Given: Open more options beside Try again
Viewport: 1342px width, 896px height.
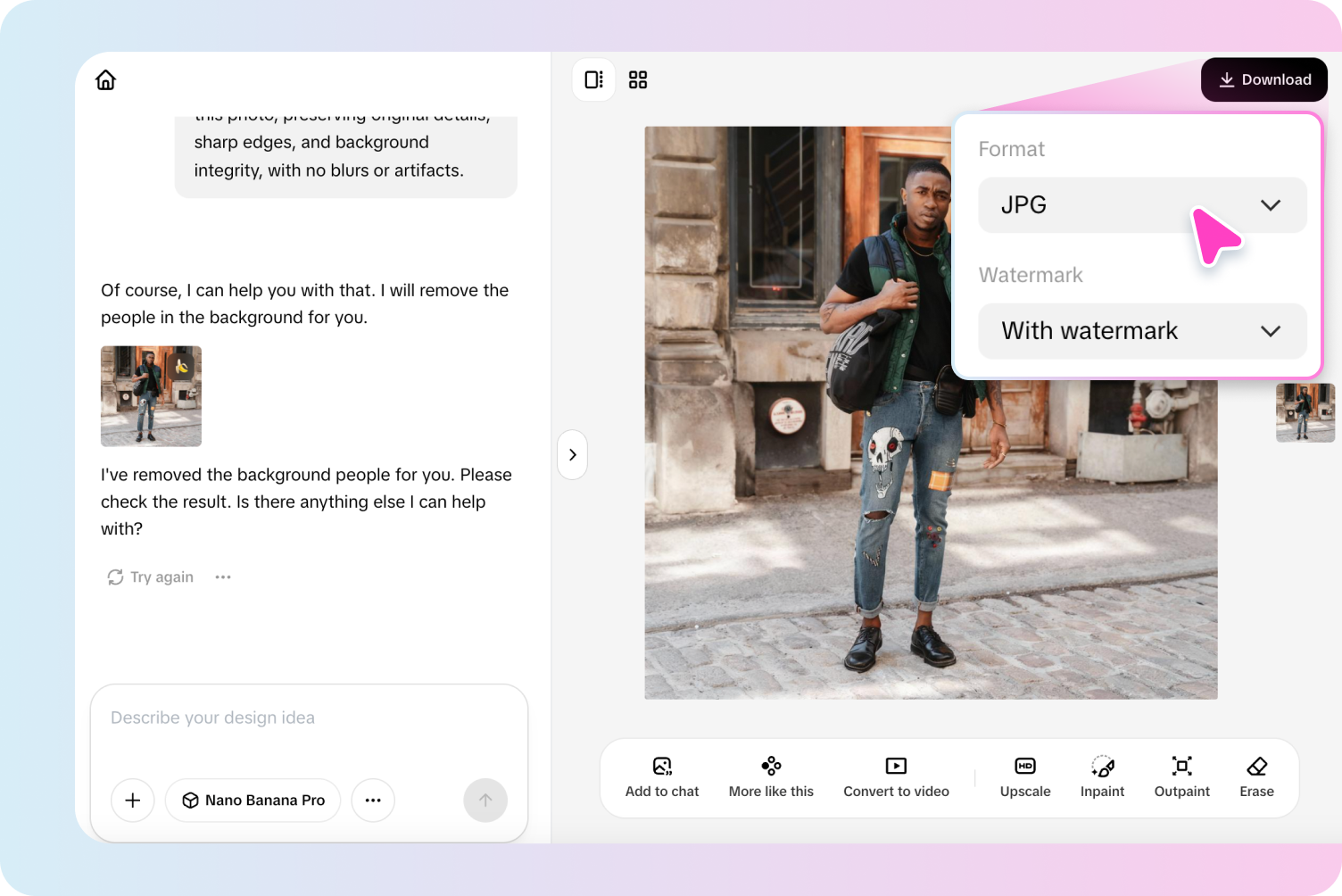Looking at the screenshot, I should click(x=223, y=577).
